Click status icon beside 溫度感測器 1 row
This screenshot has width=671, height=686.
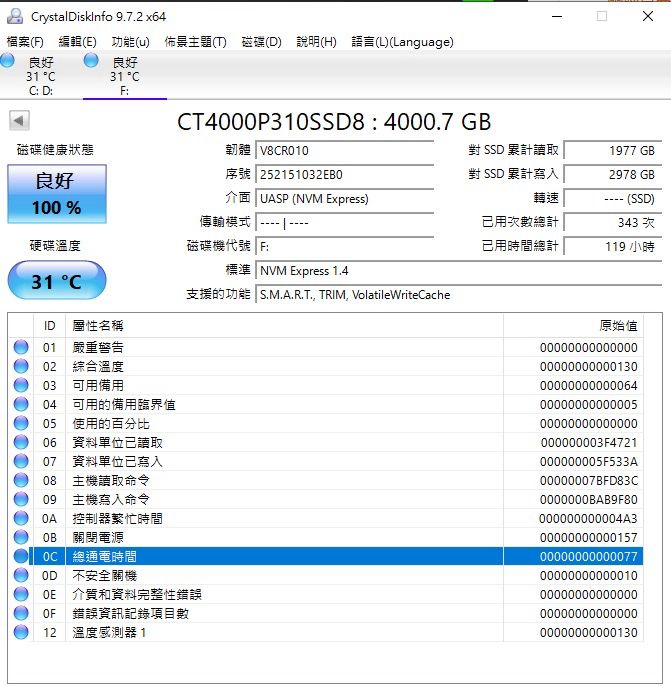point(21,632)
